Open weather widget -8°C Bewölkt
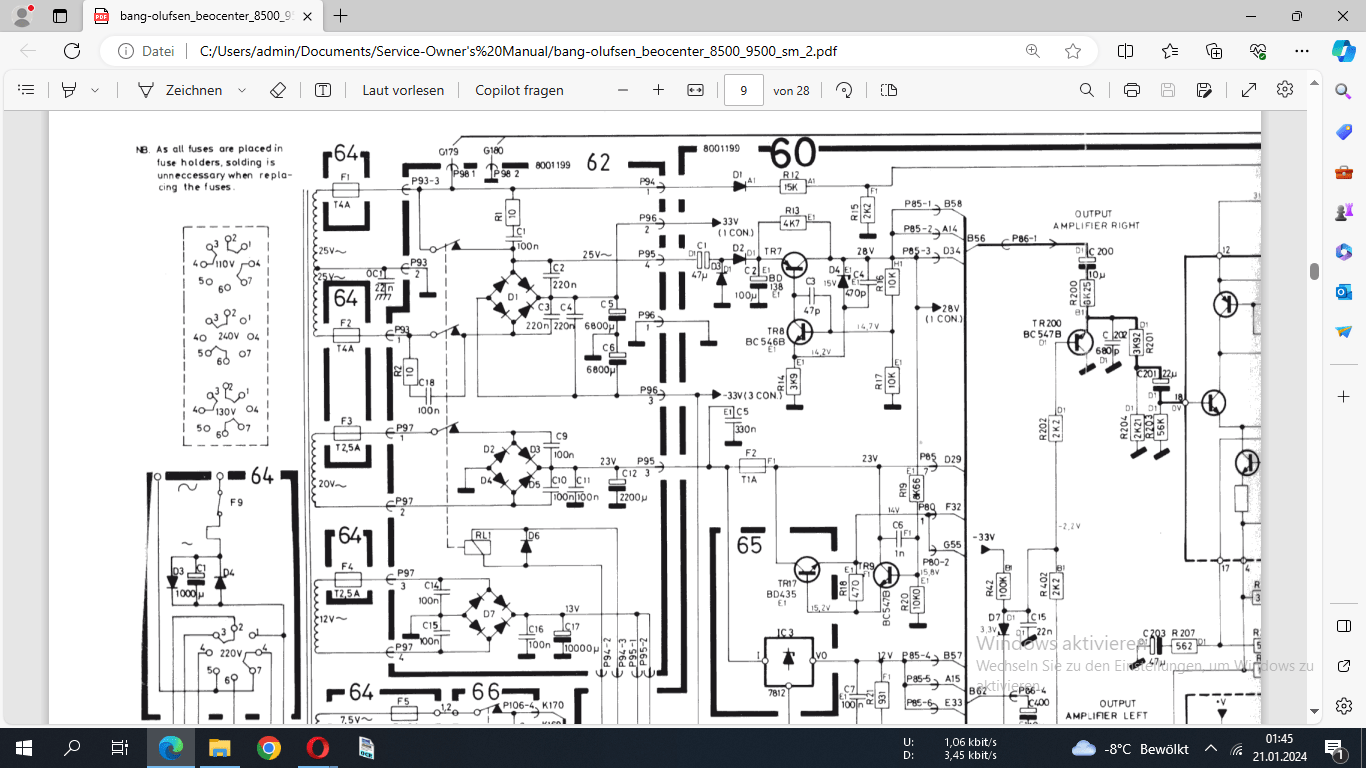This screenshot has height=768, width=1366. [1129, 748]
